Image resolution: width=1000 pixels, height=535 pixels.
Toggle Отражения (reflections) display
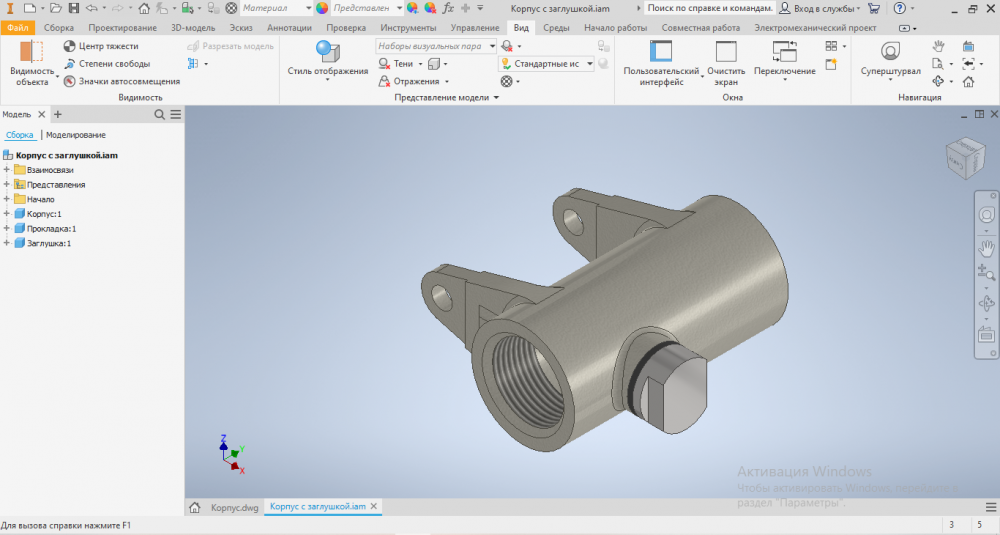point(387,81)
